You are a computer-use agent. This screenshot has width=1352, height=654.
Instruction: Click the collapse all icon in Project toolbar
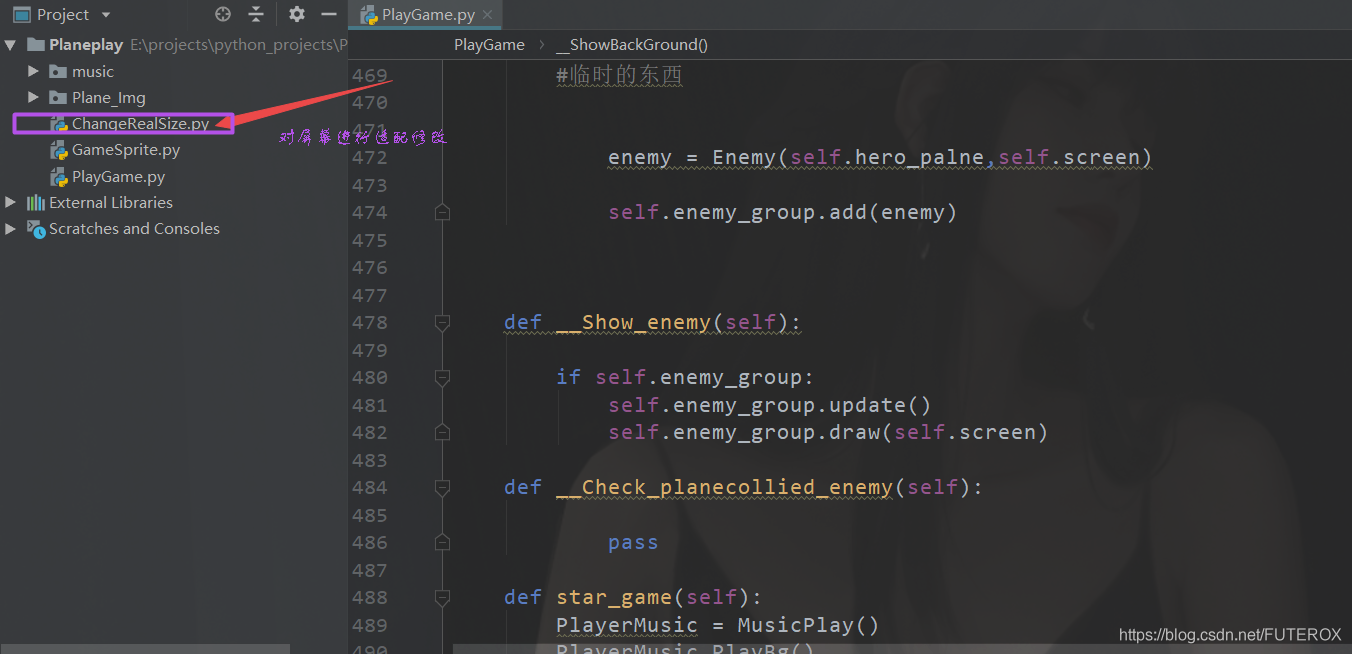256,14
